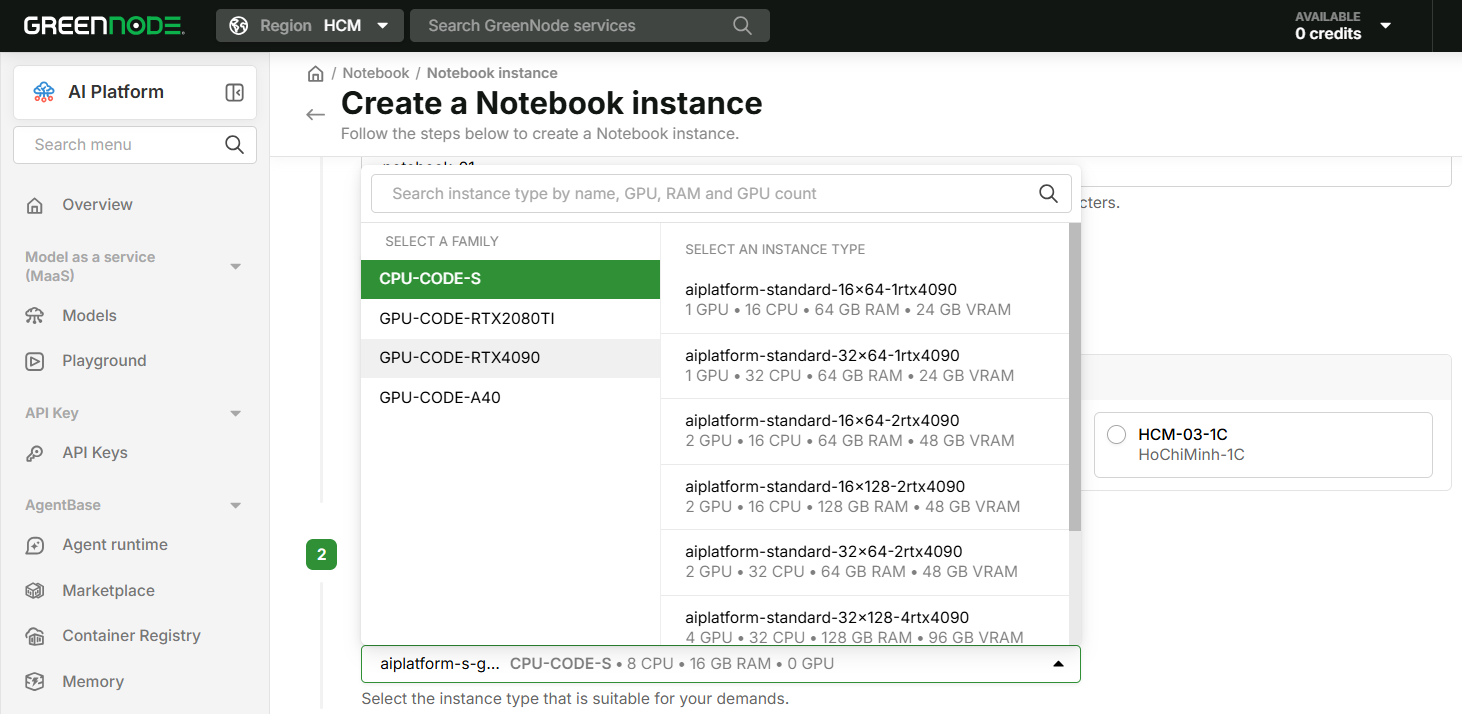Click the Search menu magnifier icon

[x=234, y=145]
